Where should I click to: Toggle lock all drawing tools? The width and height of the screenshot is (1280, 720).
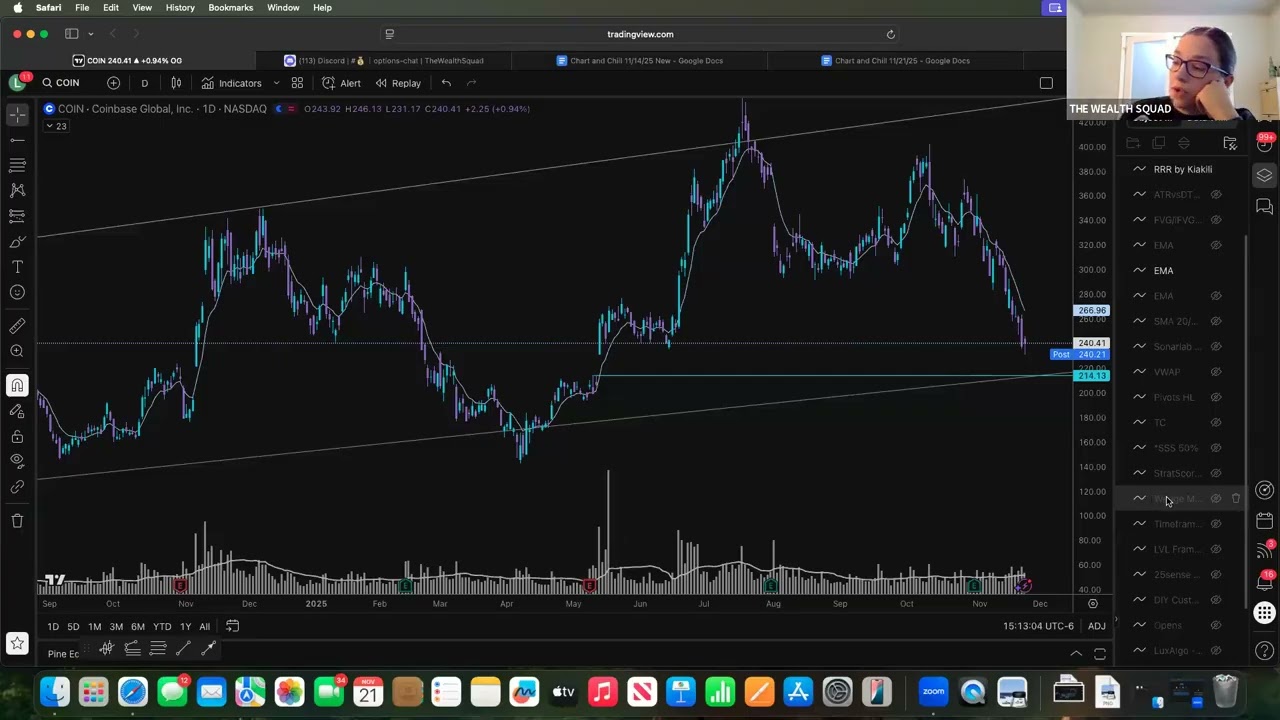pos(17,436)
